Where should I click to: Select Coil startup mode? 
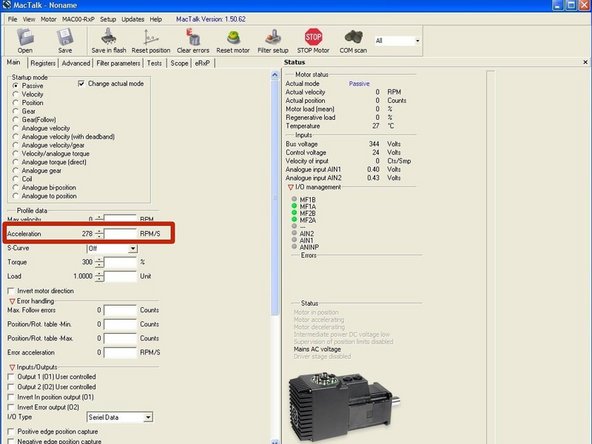pyautogui.click(x=15, y=179)
